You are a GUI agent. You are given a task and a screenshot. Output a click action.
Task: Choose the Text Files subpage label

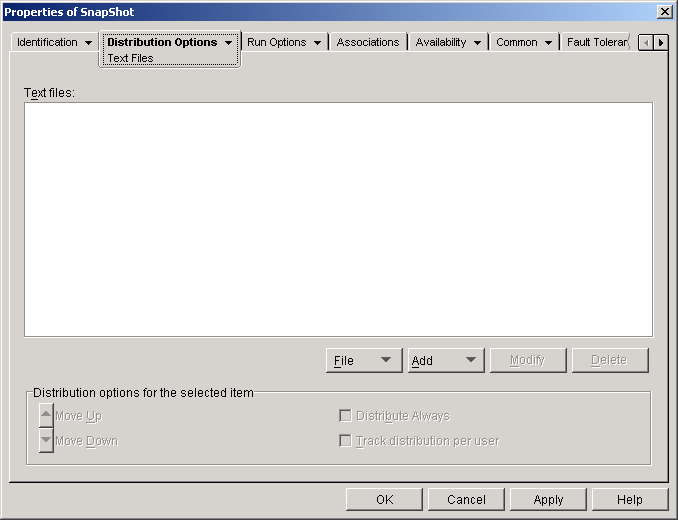pos(130,58)
